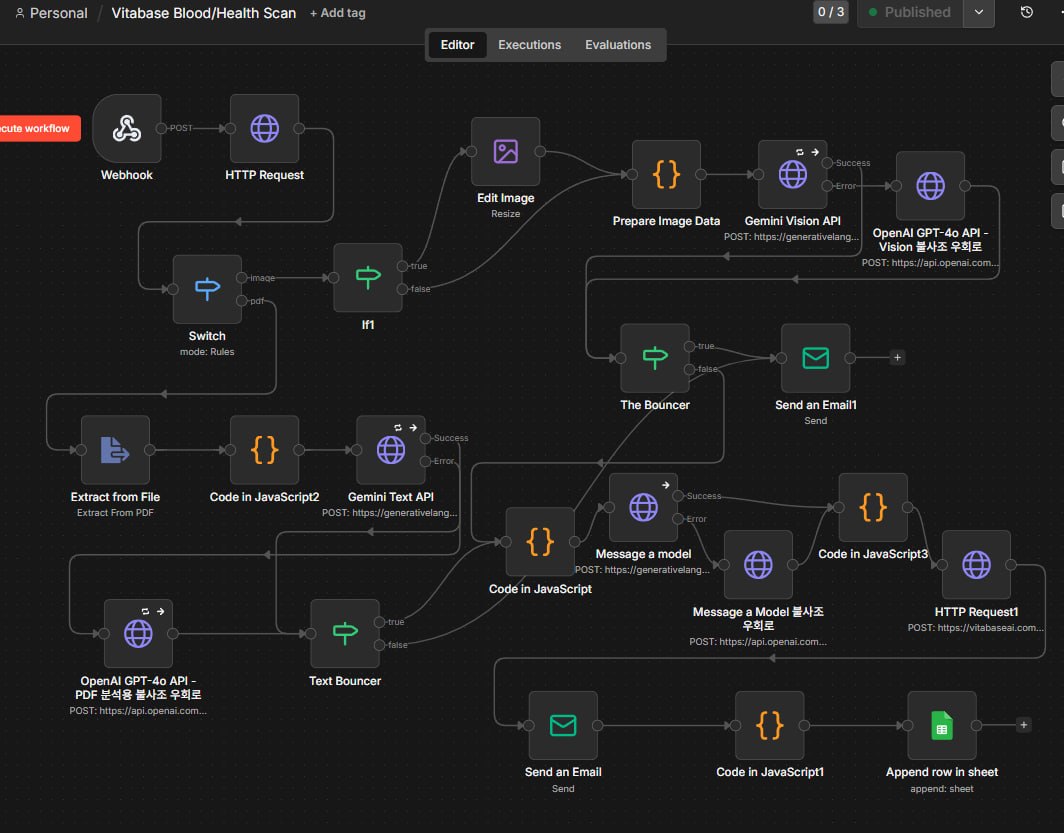Image resolution: width=1064 pixels, height=833 pixels.
Task: Click the 'mode: Rules' subtitle text
Action: pyautogui.click(x=207, y=351)
